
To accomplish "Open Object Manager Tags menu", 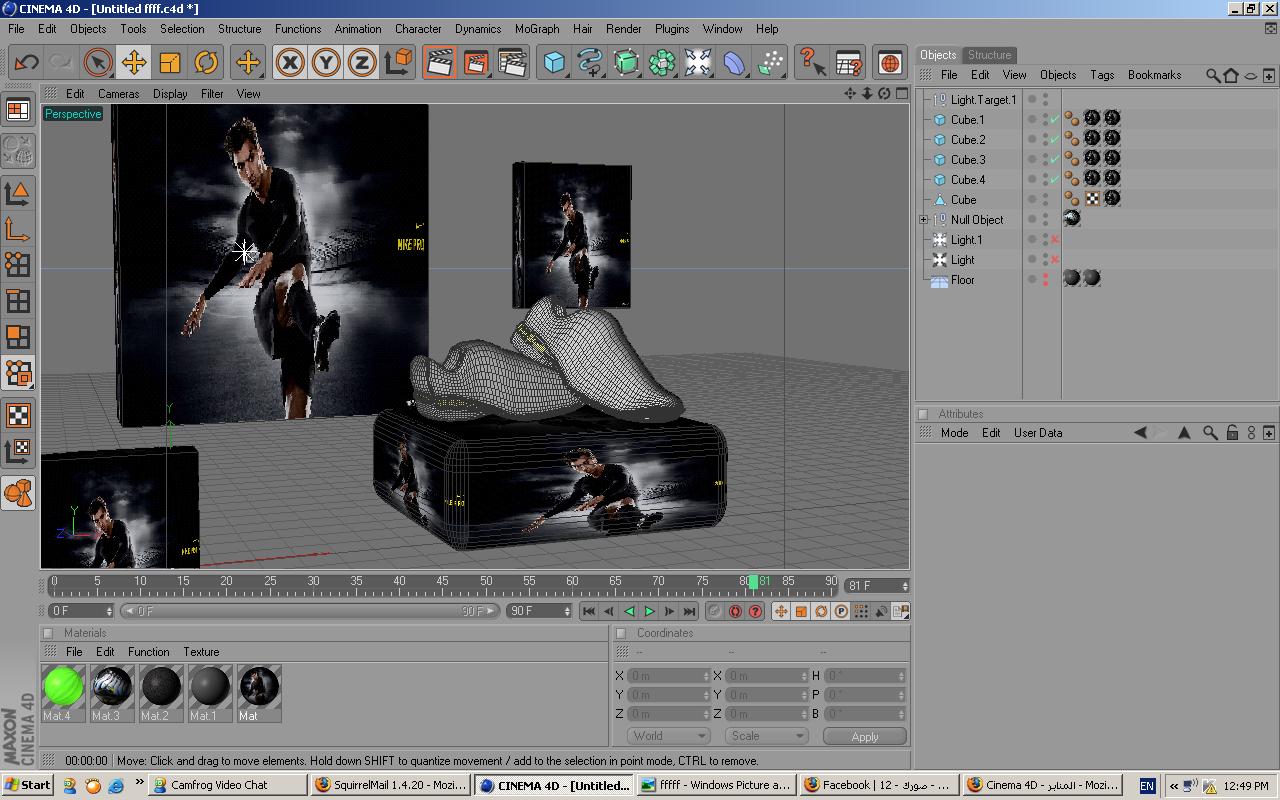I will pyautogui.click(x=1102, y=75).
